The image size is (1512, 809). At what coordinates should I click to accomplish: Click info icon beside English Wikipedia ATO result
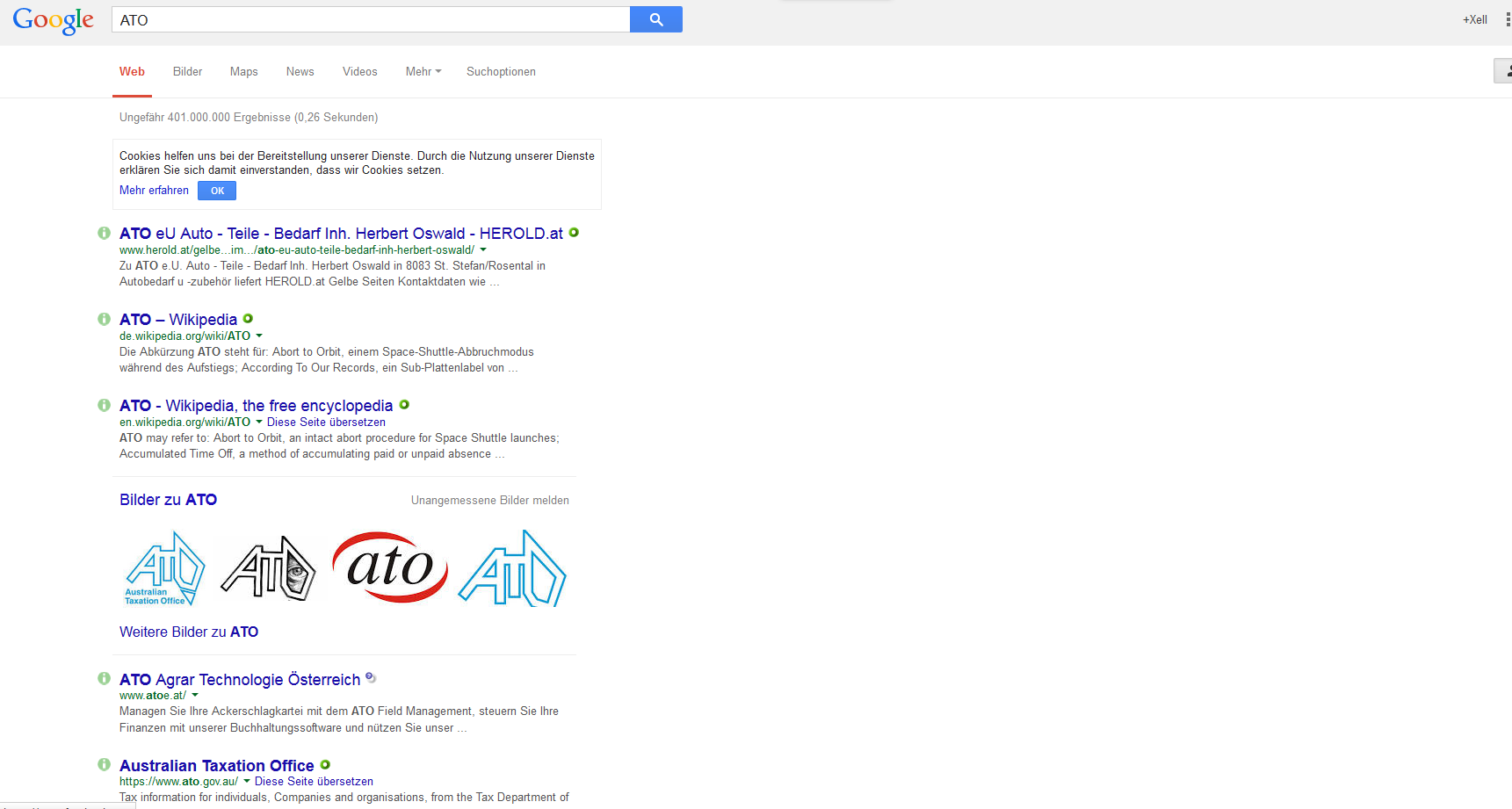104,405
